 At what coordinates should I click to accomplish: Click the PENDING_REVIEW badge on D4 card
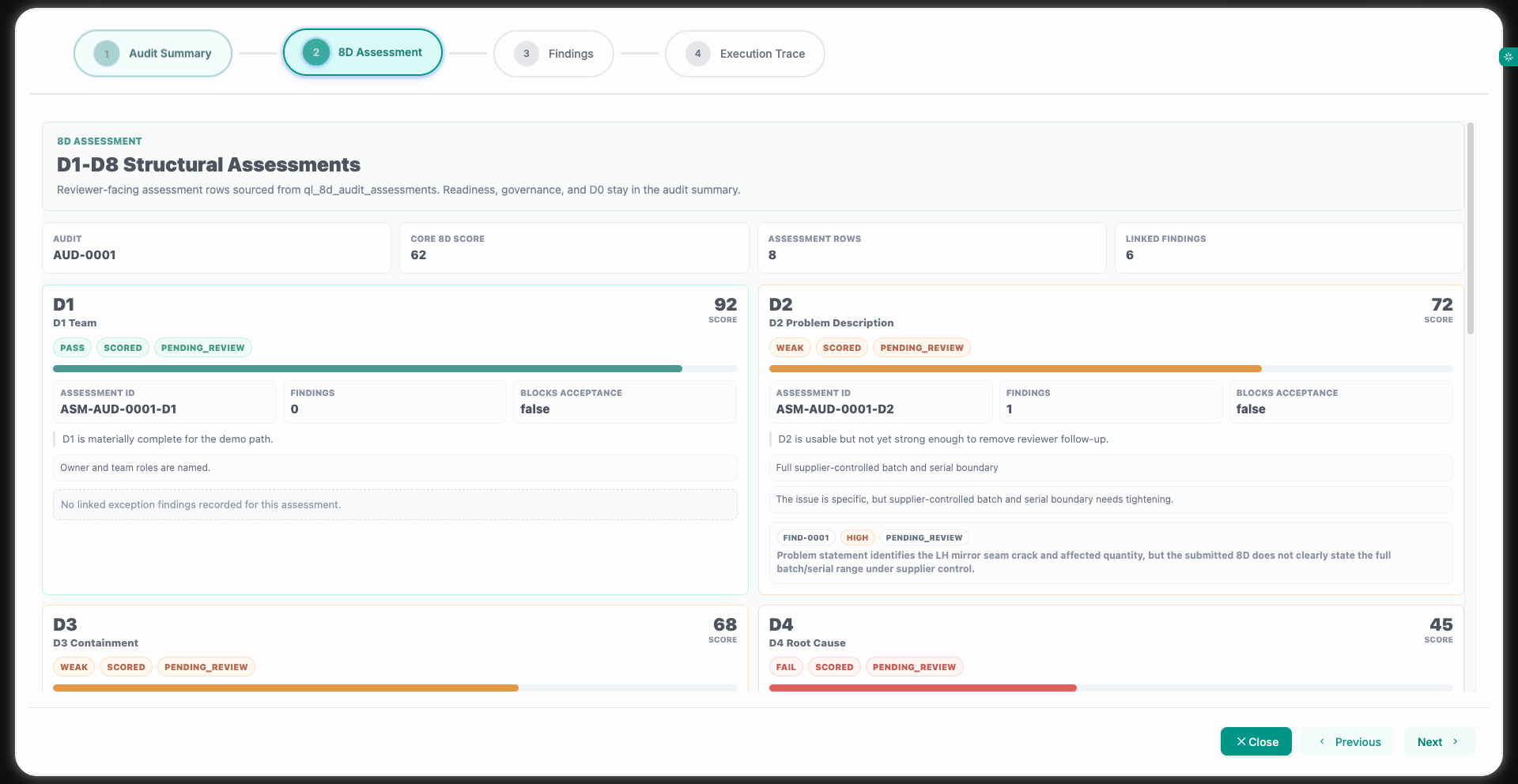(914, 667)
